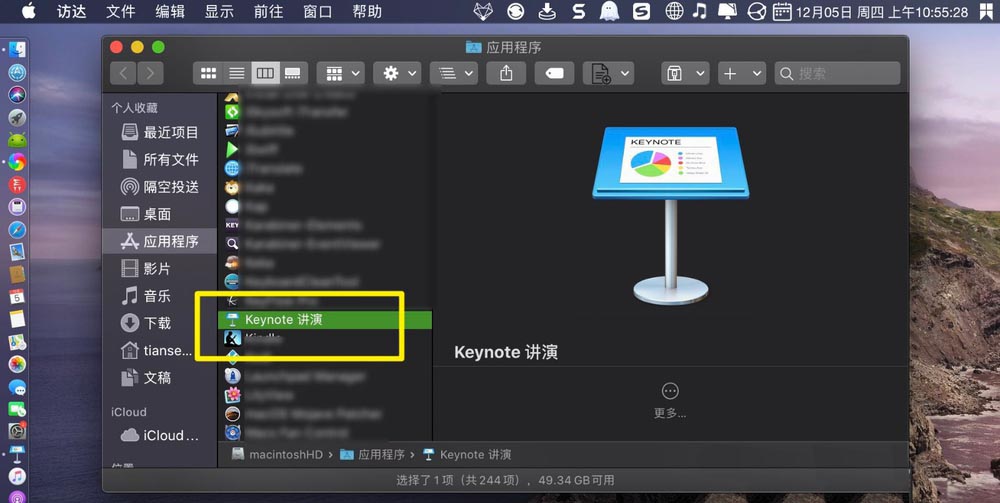
Task: Click macintoshHD in the path bar
Action: point(277,455)
